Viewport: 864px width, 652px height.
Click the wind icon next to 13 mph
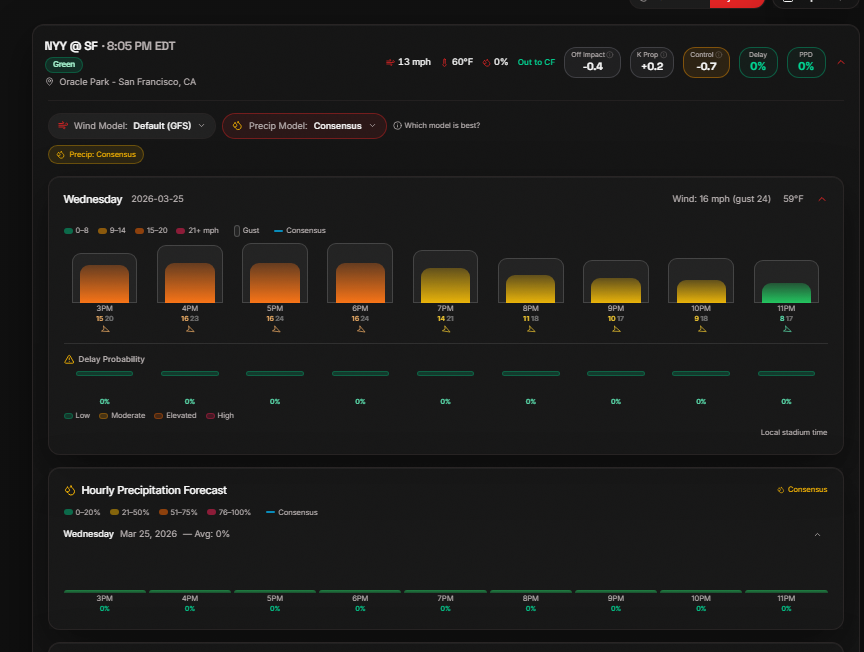click(x=390, y=62)
